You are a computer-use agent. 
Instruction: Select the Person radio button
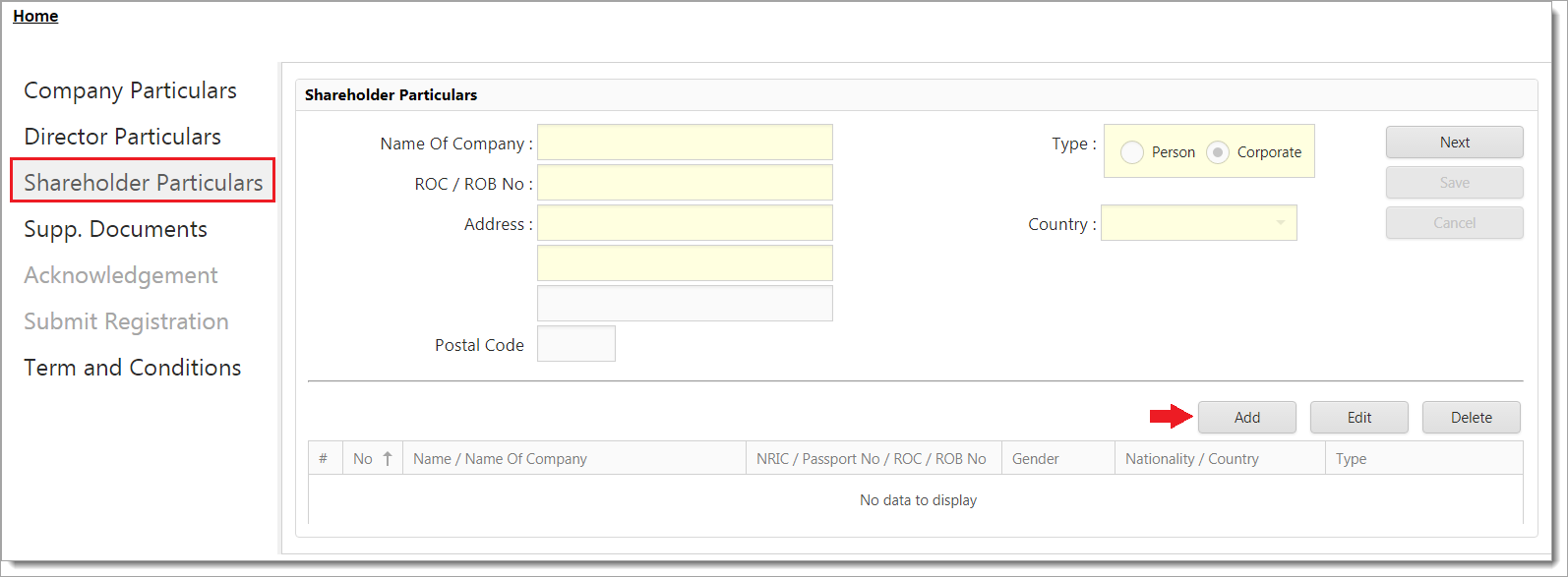point(1132,152)
